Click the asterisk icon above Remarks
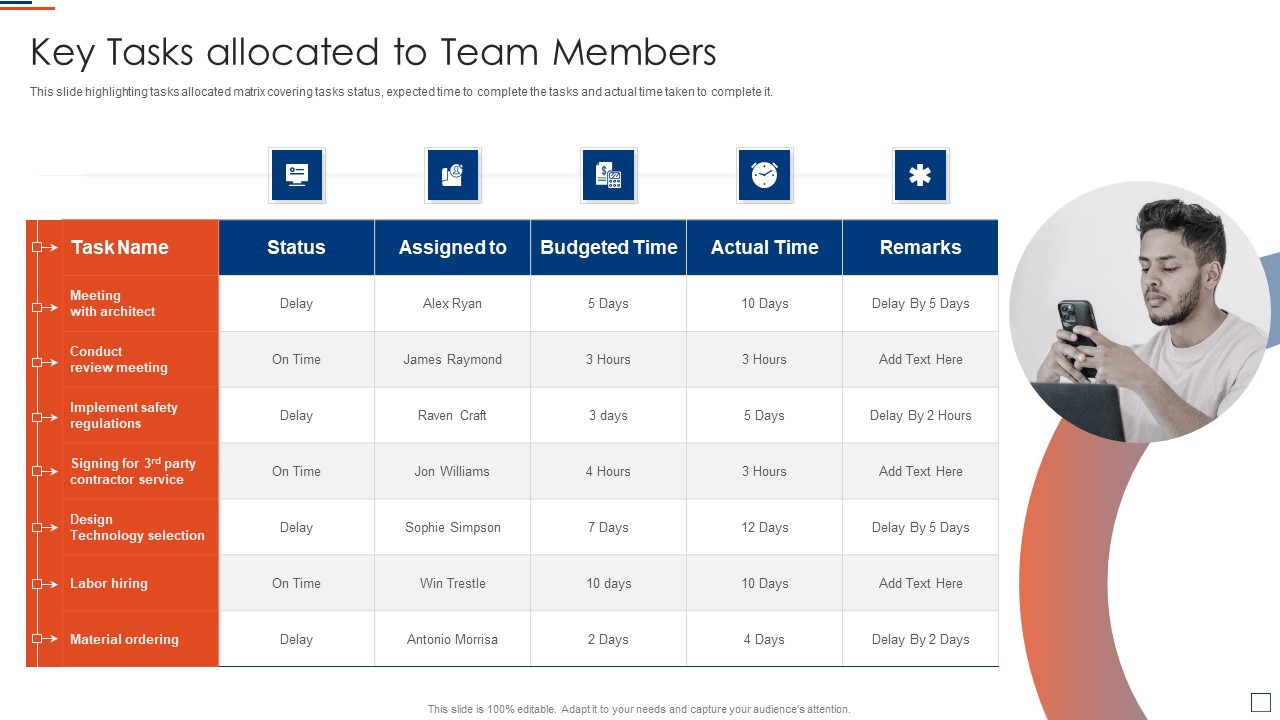The width and height of the screenshot is (1280, 720). coord(921,175)
